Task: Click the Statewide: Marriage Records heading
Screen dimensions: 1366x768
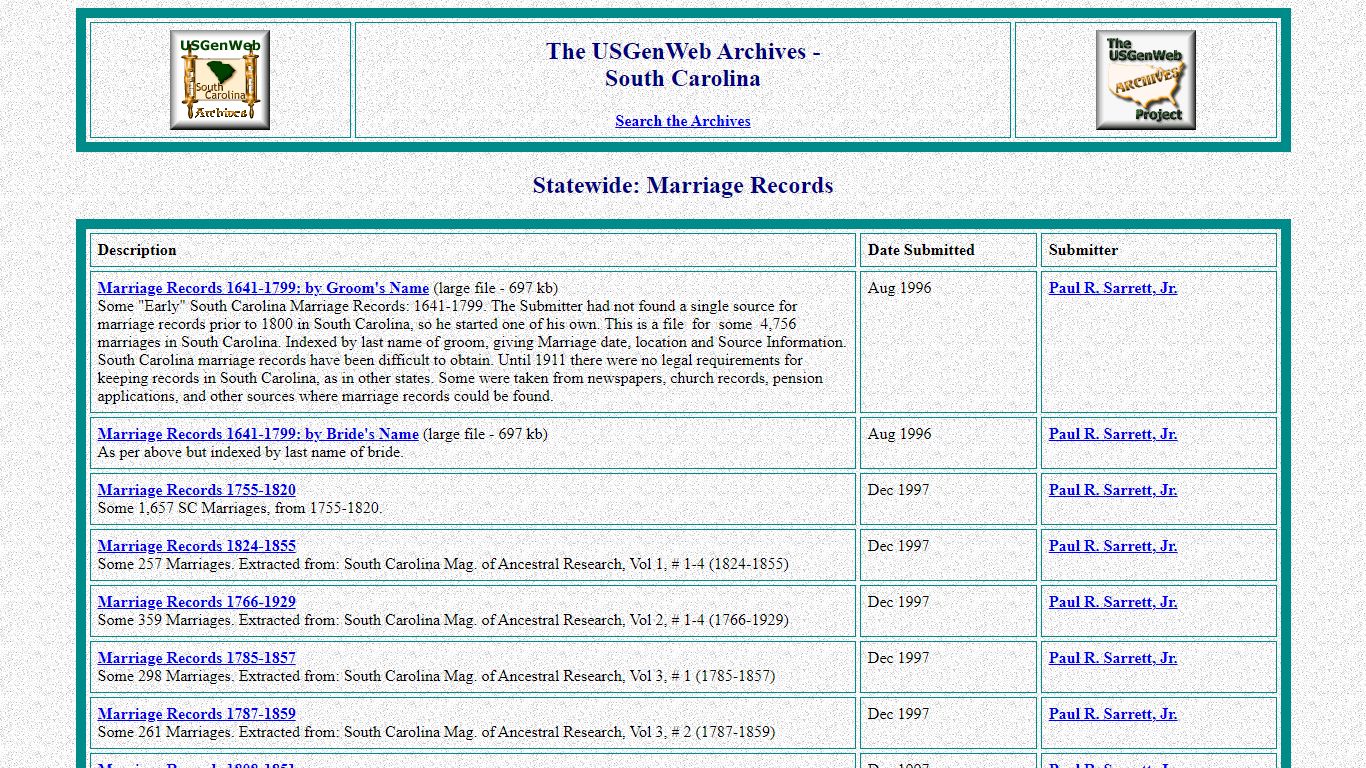Action: [x=683, y=185]
